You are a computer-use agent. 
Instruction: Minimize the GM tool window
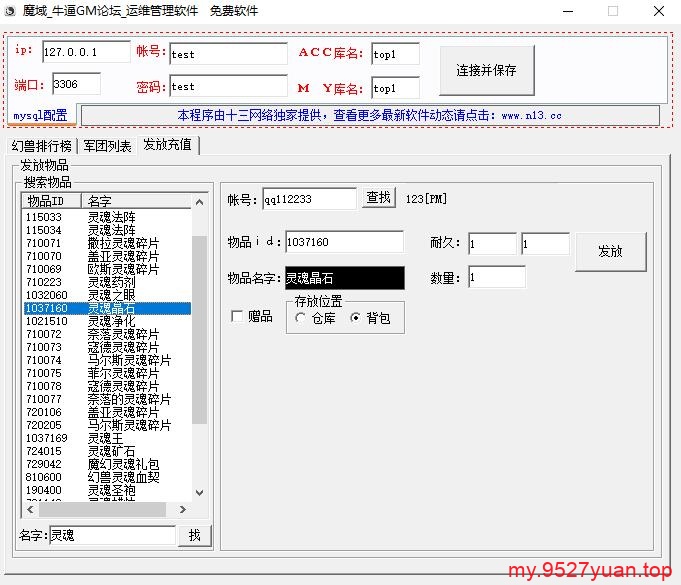tap(568, 11)
